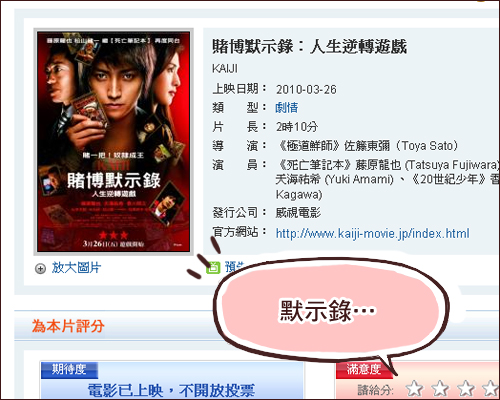500x400 pixels.
Task: Rate one star in 滿意度
Action: pyautogui.click(x=414, y=388)
